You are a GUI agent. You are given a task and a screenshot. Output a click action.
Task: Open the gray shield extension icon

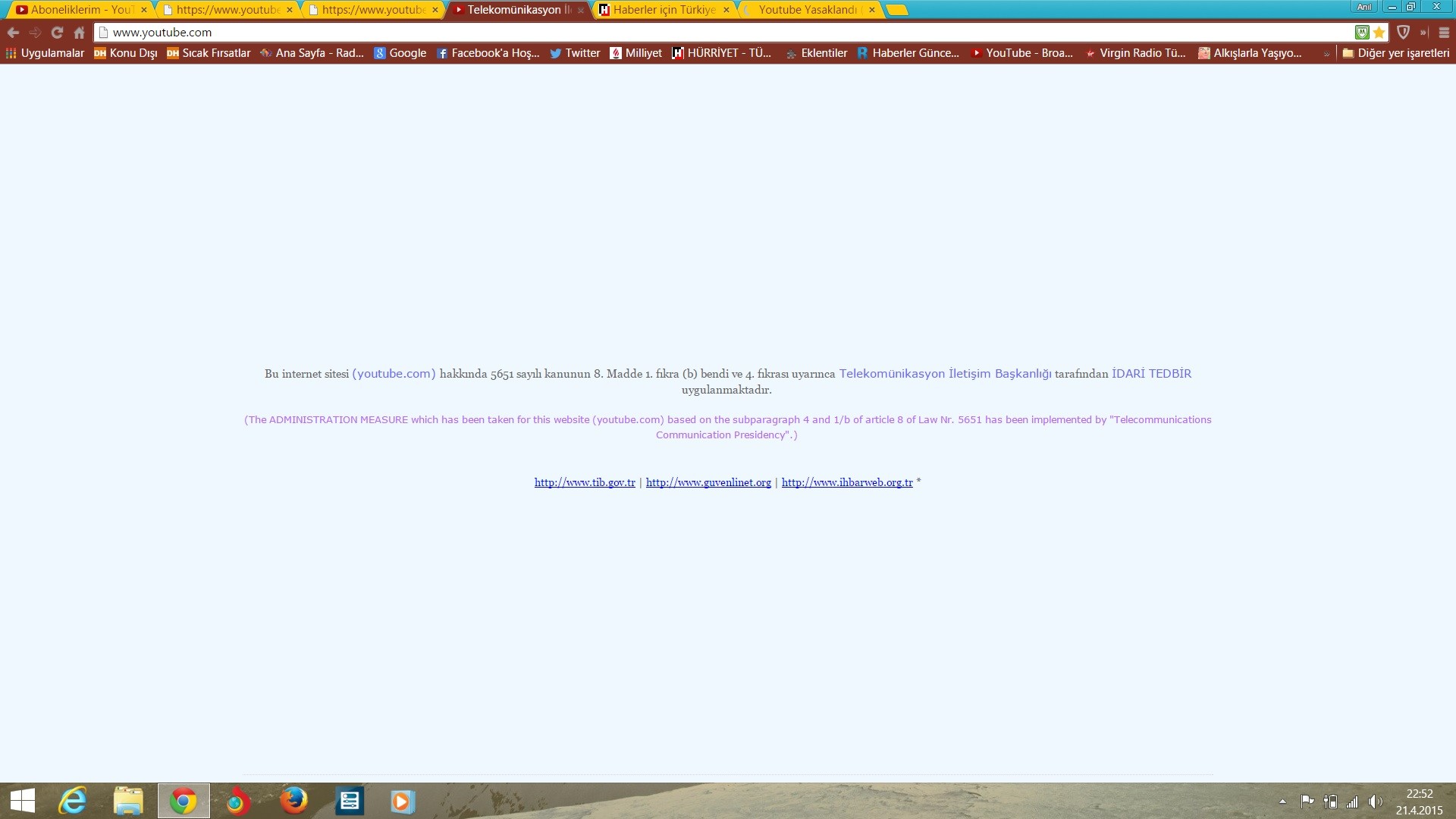coord(1403,33)
